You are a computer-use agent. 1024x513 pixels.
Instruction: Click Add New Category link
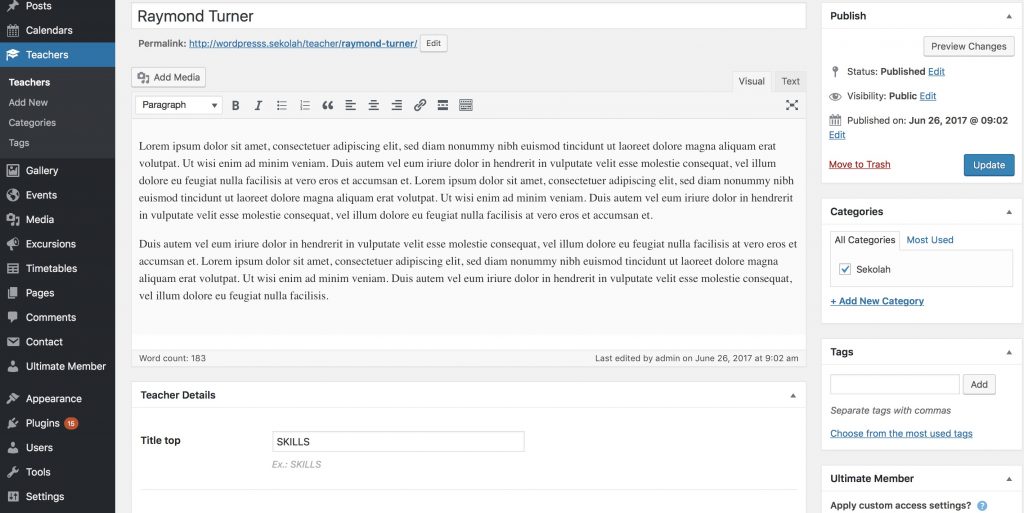click(x=877, y=301)
